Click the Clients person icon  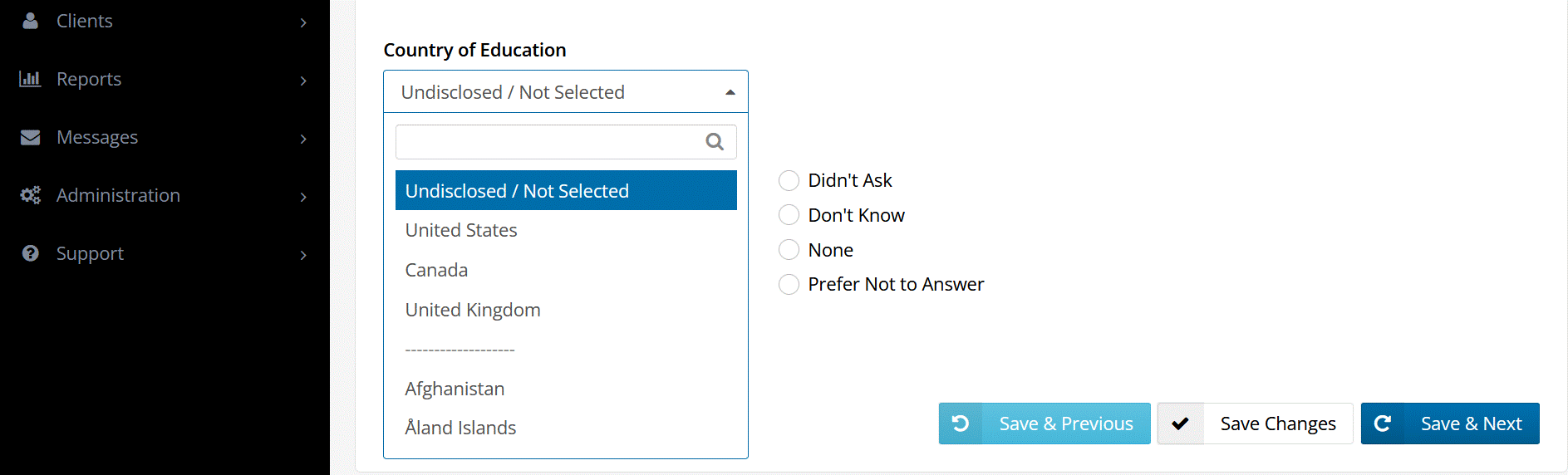click(30, 21)
